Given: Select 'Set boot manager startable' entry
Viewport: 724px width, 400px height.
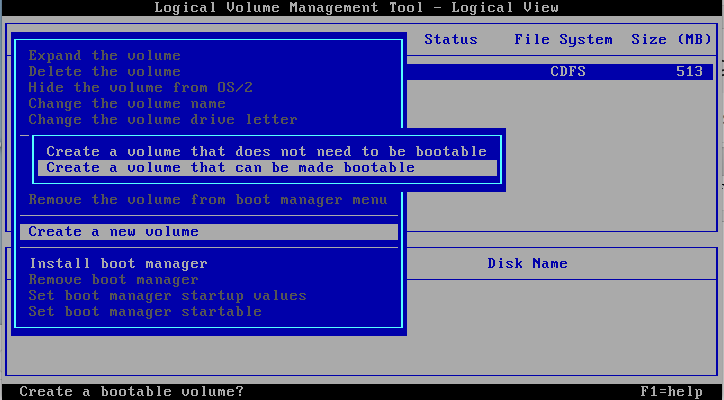Looking at the screenshot, I should tap(145, 312).
